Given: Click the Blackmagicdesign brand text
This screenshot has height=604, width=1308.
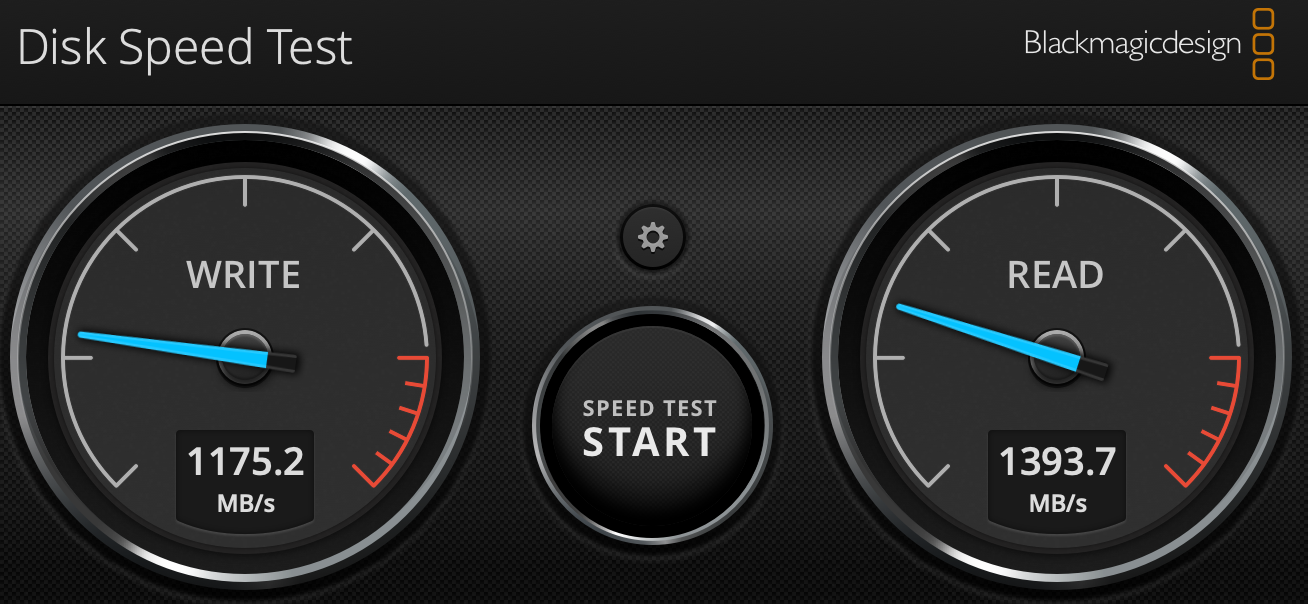Looking at the screenshot, I should pos(1132,44).
